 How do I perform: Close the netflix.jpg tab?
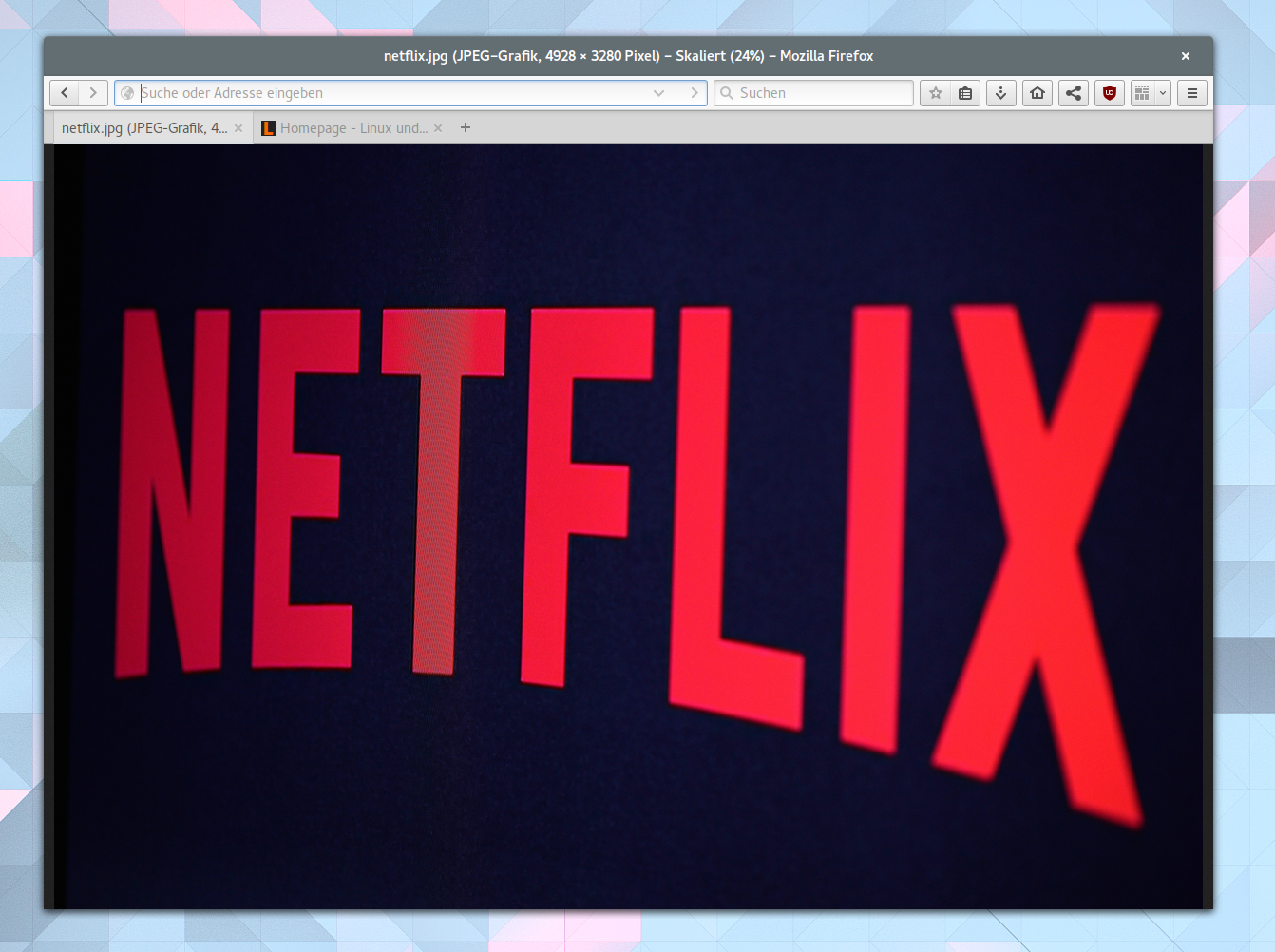(238, 127)
